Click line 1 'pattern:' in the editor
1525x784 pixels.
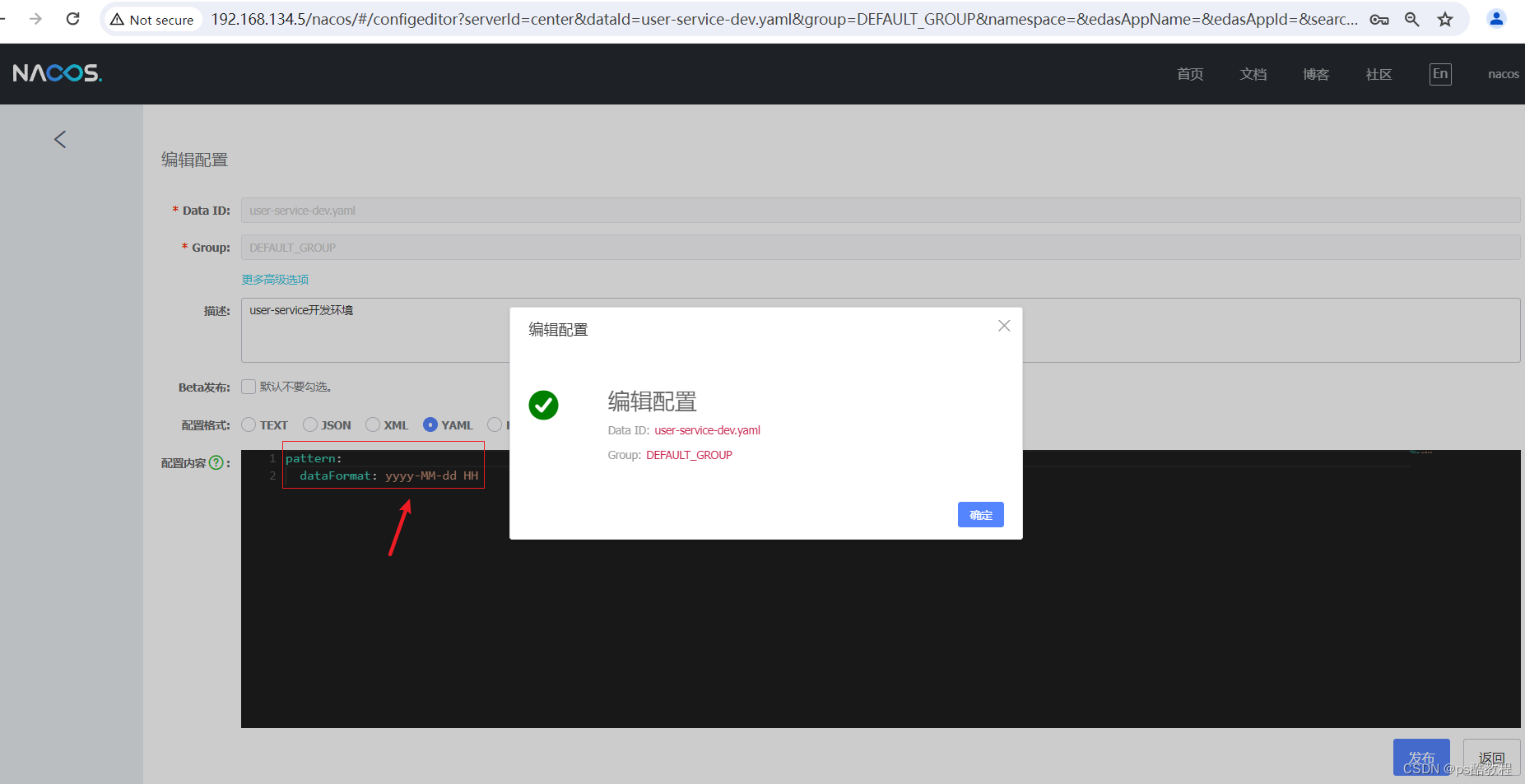(x=314, y=458)
